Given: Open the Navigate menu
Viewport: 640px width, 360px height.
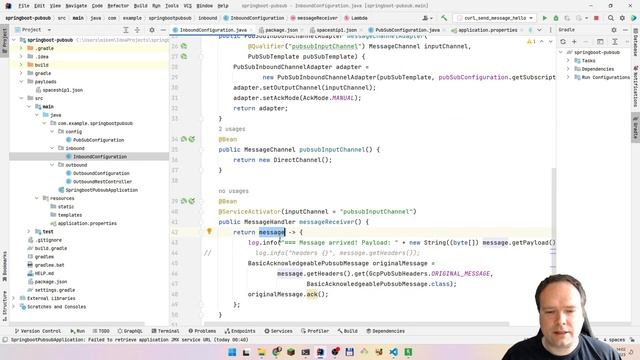Looking at the screenshot, I should tap(76, 6).
